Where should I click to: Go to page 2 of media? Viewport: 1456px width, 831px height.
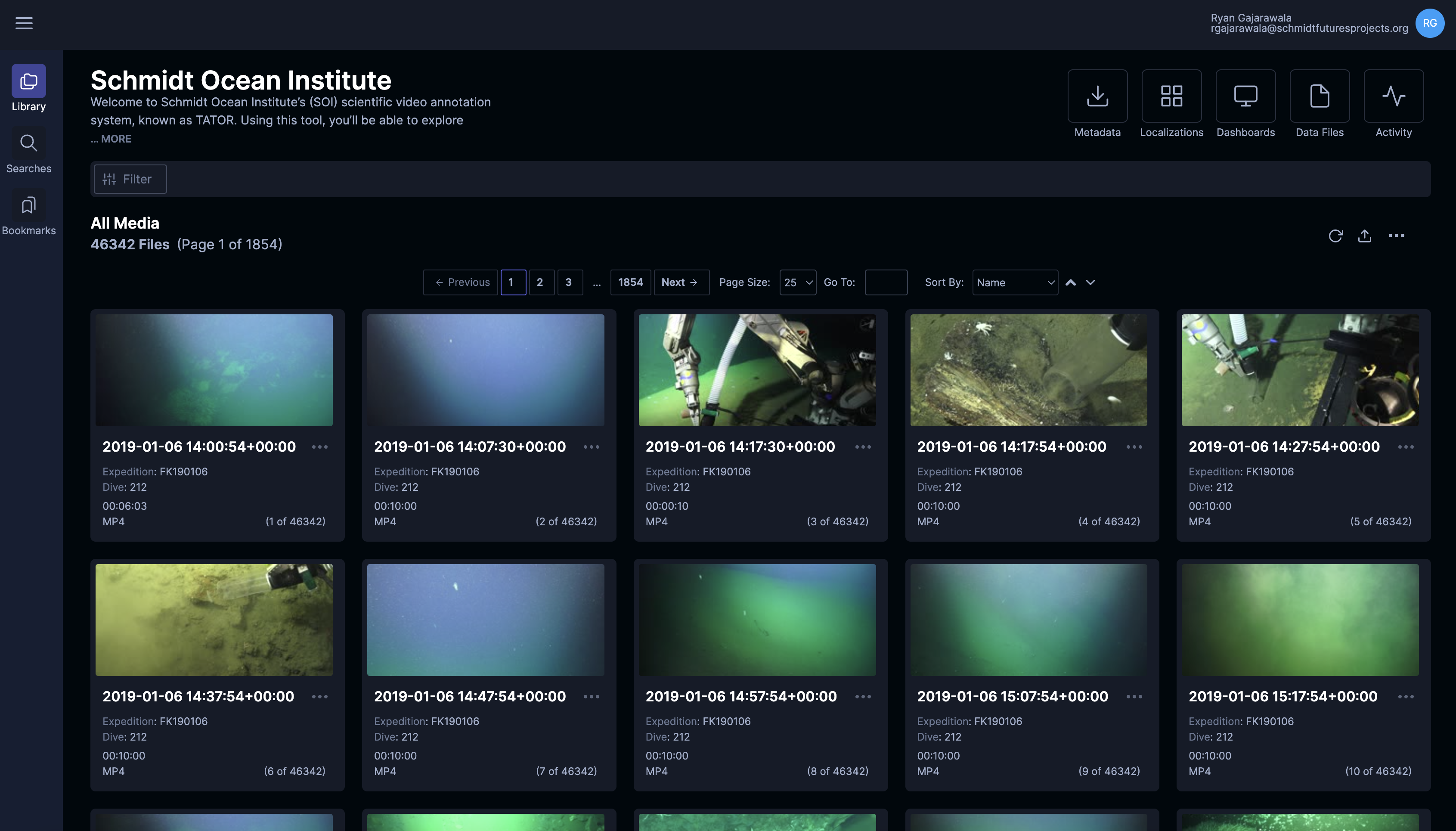tap(540, 282)
